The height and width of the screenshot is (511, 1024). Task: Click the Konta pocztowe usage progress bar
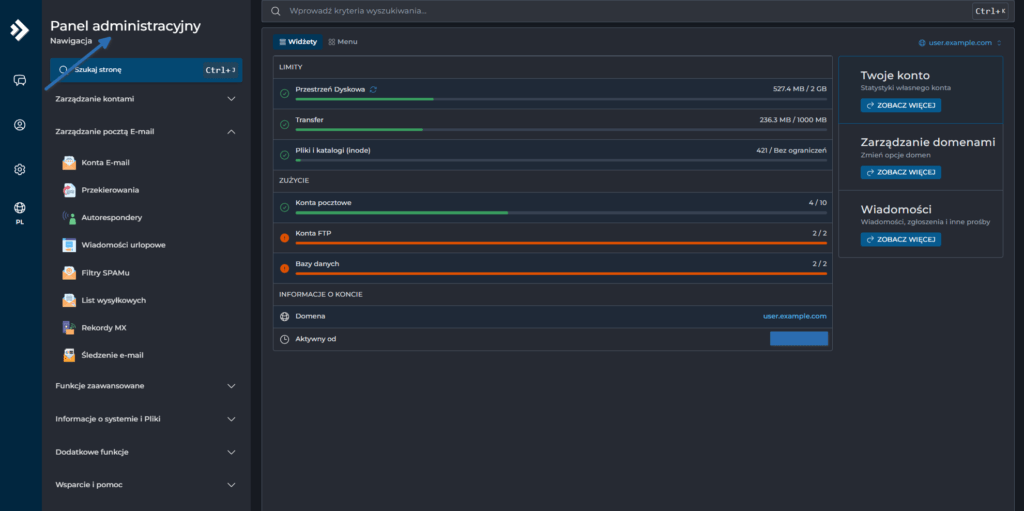[x=561, y=213]
